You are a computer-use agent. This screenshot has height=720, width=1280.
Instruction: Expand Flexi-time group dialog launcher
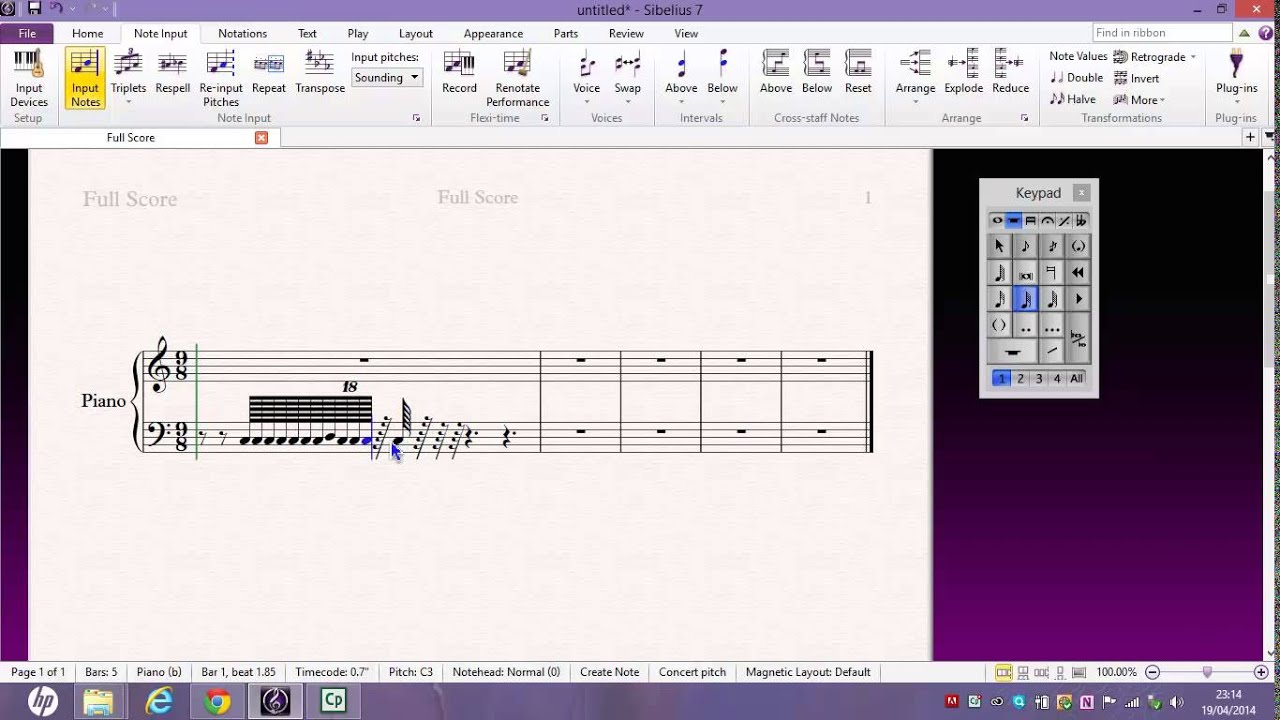click(545, 118)
